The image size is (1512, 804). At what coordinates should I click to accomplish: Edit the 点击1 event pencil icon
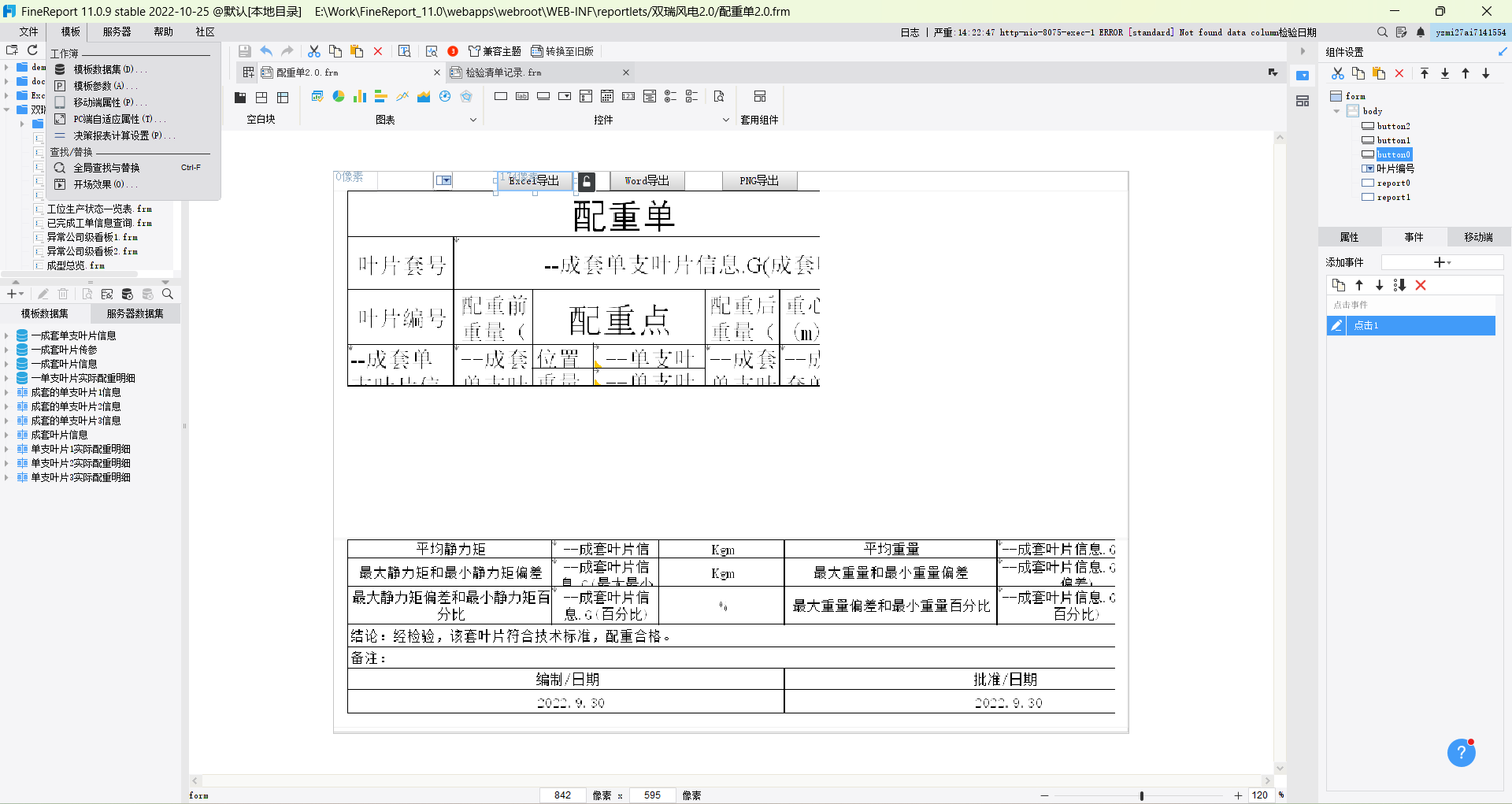1336,325
